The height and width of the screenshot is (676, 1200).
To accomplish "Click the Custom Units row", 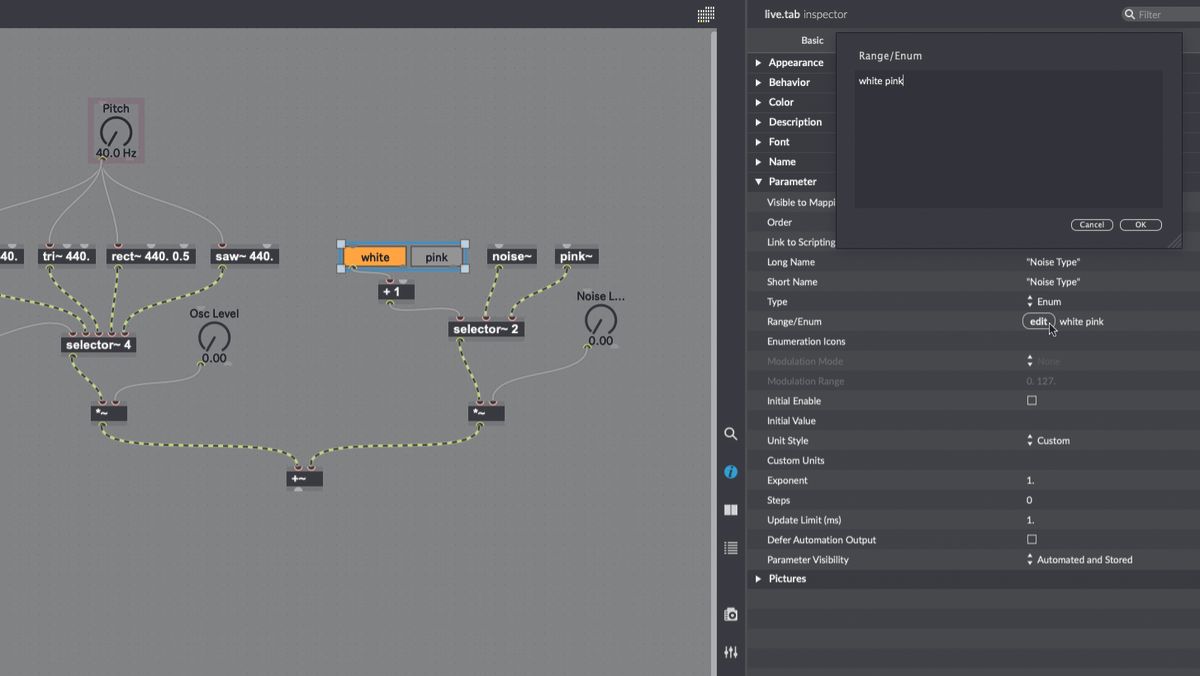I will pos(973,460).
